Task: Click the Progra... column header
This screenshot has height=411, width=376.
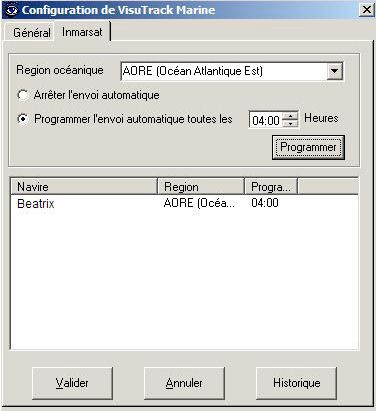Action: pos(271,187)
